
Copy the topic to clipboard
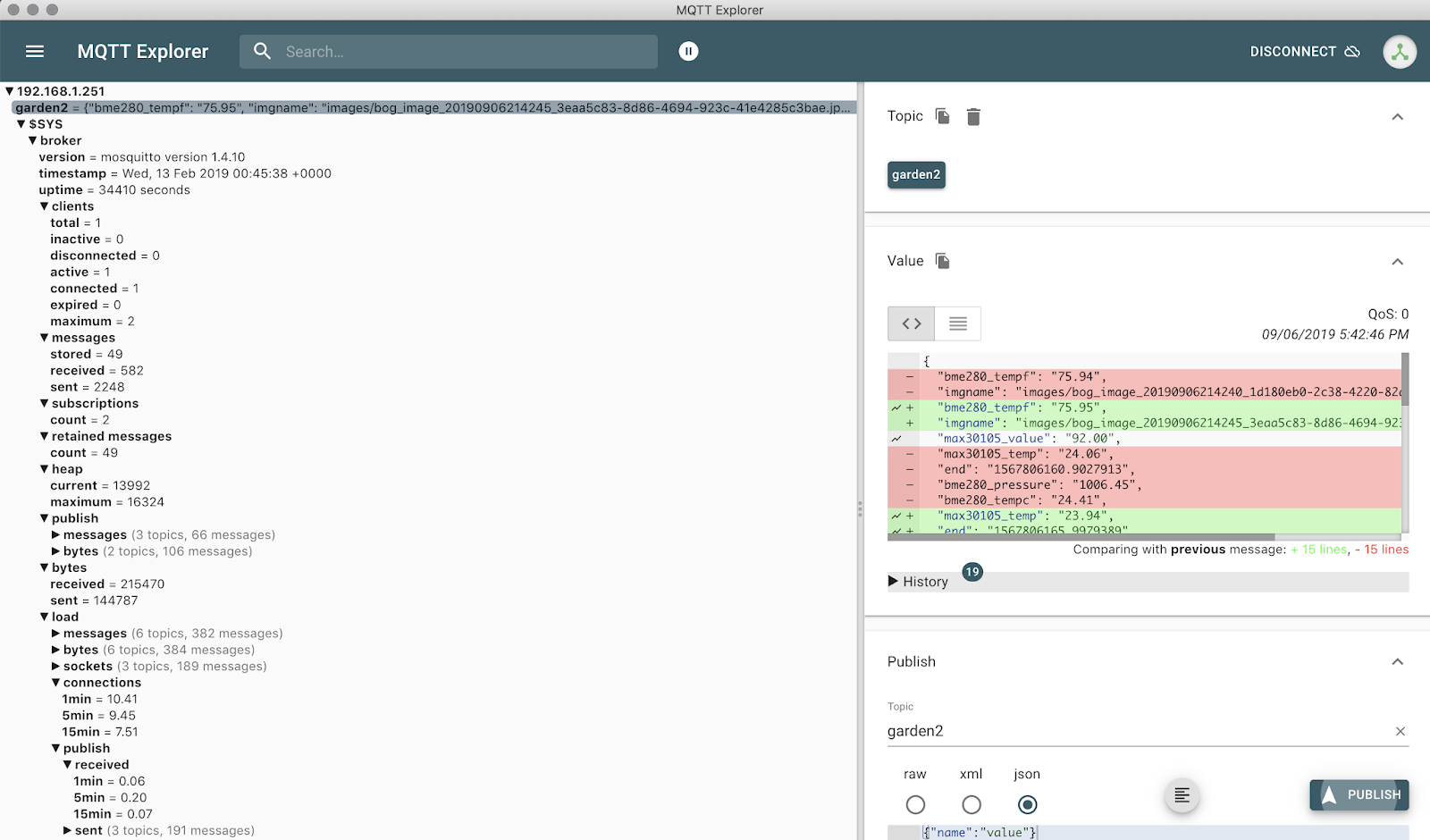942,116
